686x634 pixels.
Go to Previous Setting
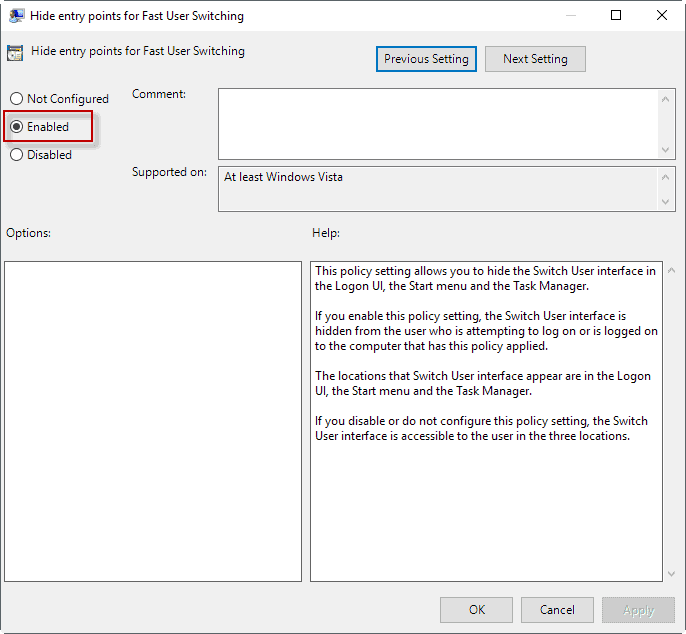(x=426, y=59)
